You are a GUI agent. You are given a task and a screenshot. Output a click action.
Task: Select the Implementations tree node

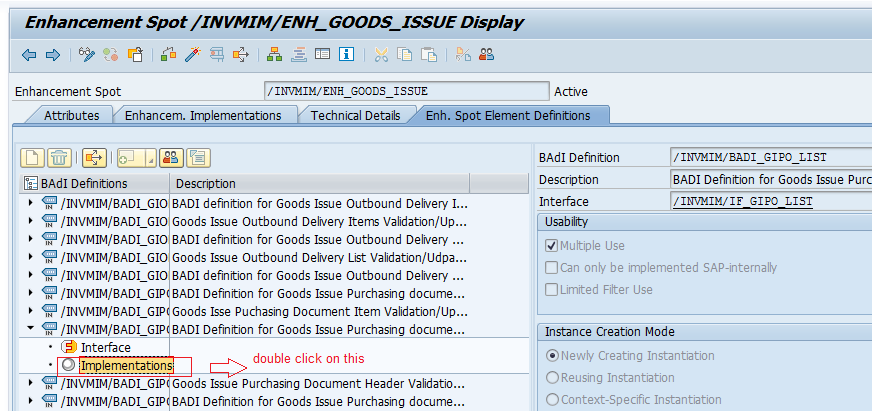tap(126, 366)
